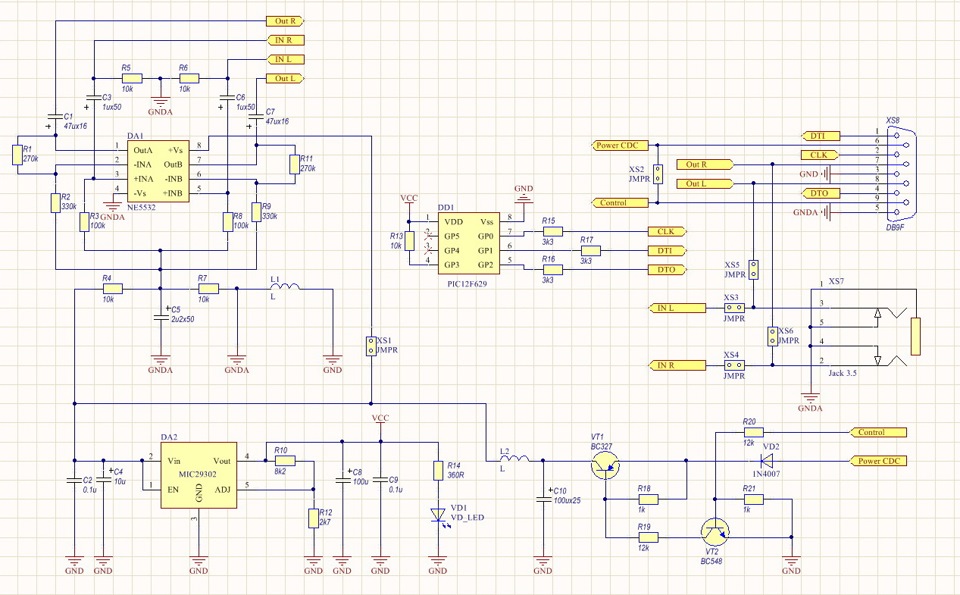Click resistor R7 10k symbol
The image size is (960, 595).
(x=208, y=288)
